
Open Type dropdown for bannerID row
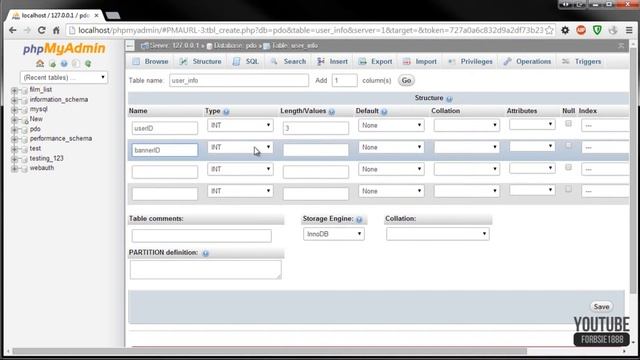(240, 147)
